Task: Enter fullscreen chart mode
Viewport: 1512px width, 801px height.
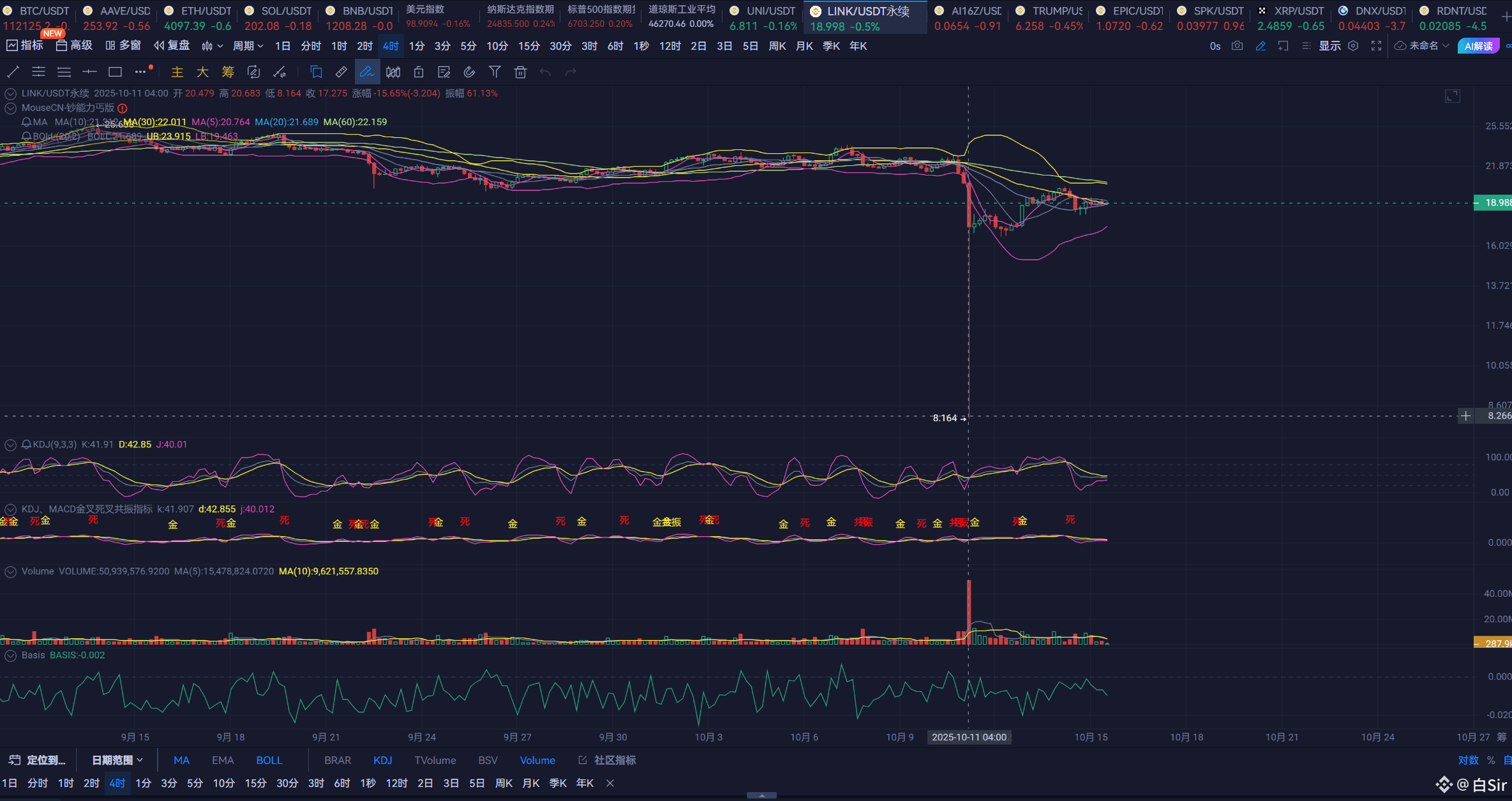Action: (1377, 46)
